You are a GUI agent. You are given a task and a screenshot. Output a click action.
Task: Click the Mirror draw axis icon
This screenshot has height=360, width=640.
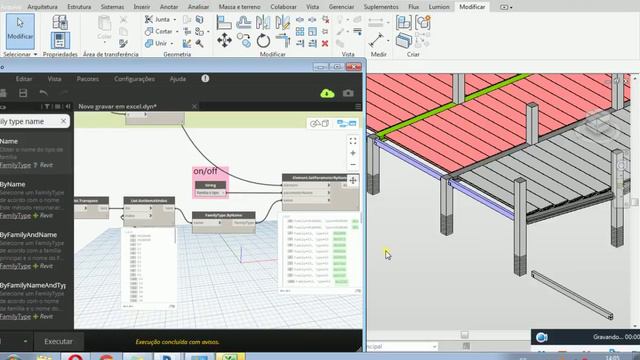(x=282, y=22)
